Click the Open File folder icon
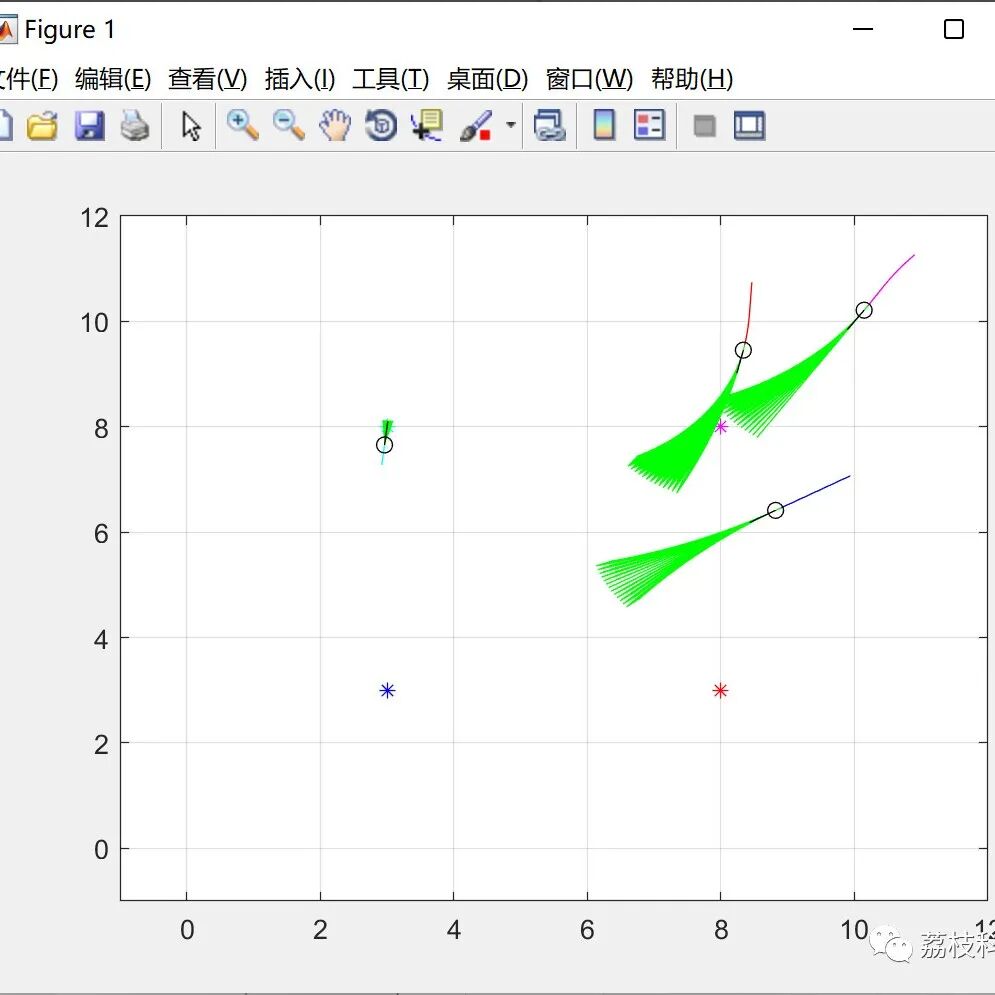The height and width of the screenshot is (995, 995). [x=42, y=125]
